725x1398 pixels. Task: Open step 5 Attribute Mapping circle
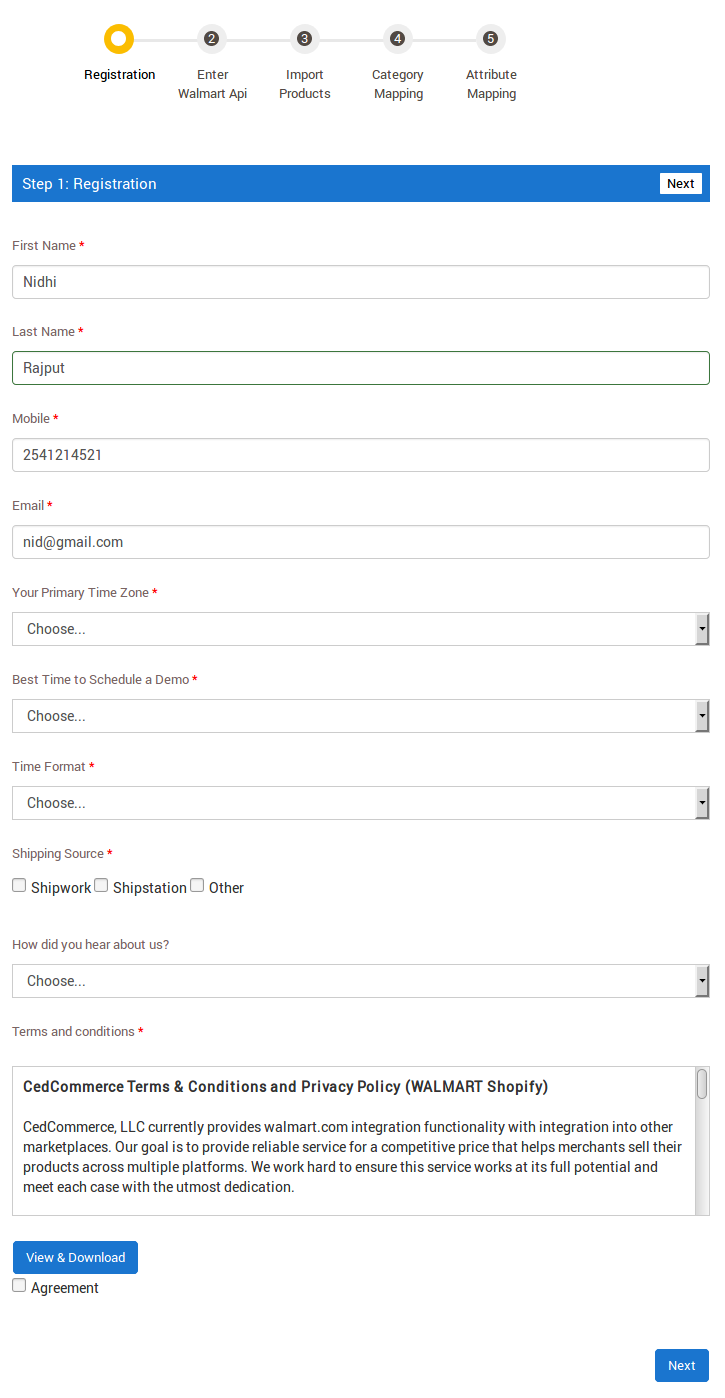coord(490,39)
